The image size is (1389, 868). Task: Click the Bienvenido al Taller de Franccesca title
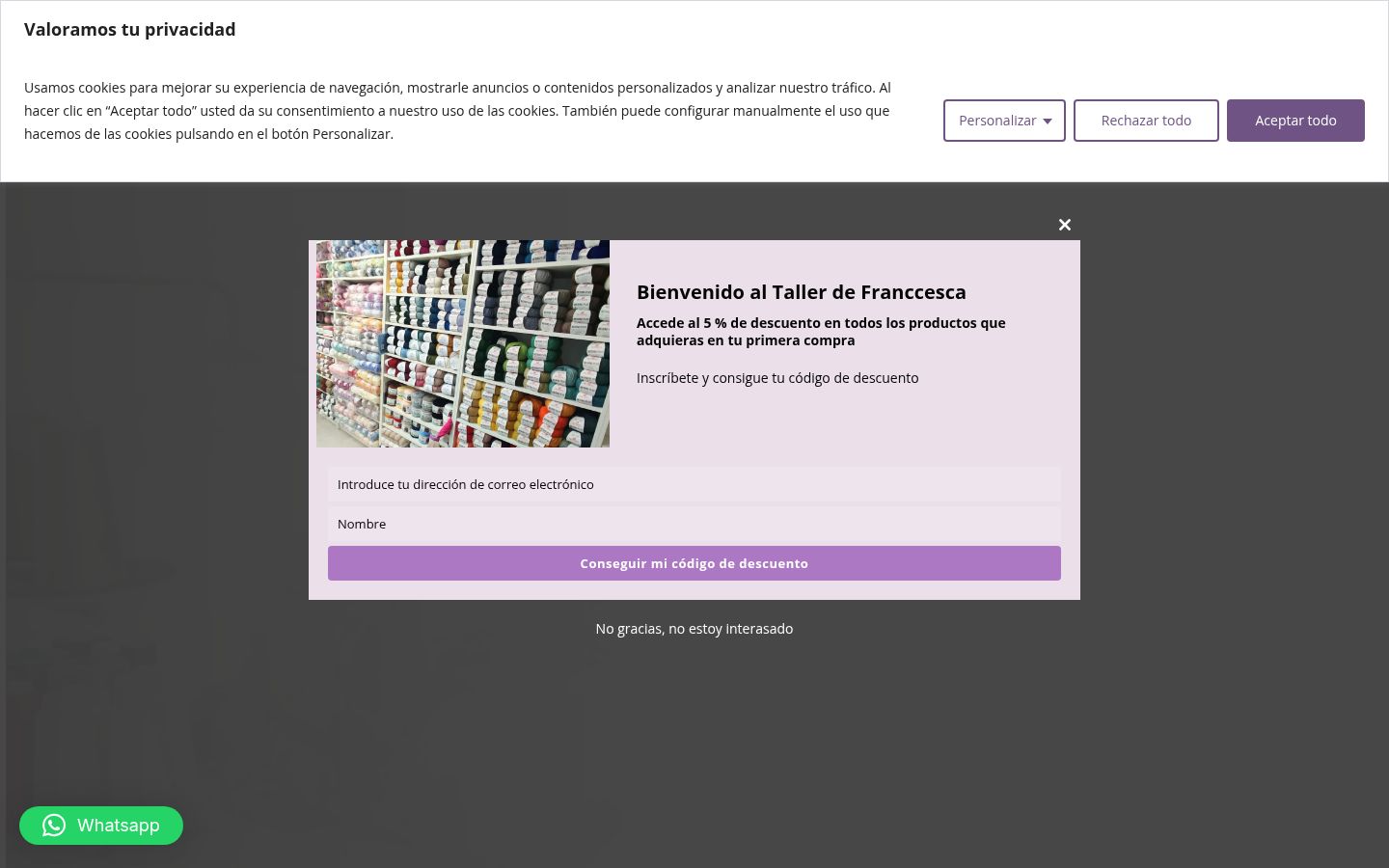click(x=802, y=292)
